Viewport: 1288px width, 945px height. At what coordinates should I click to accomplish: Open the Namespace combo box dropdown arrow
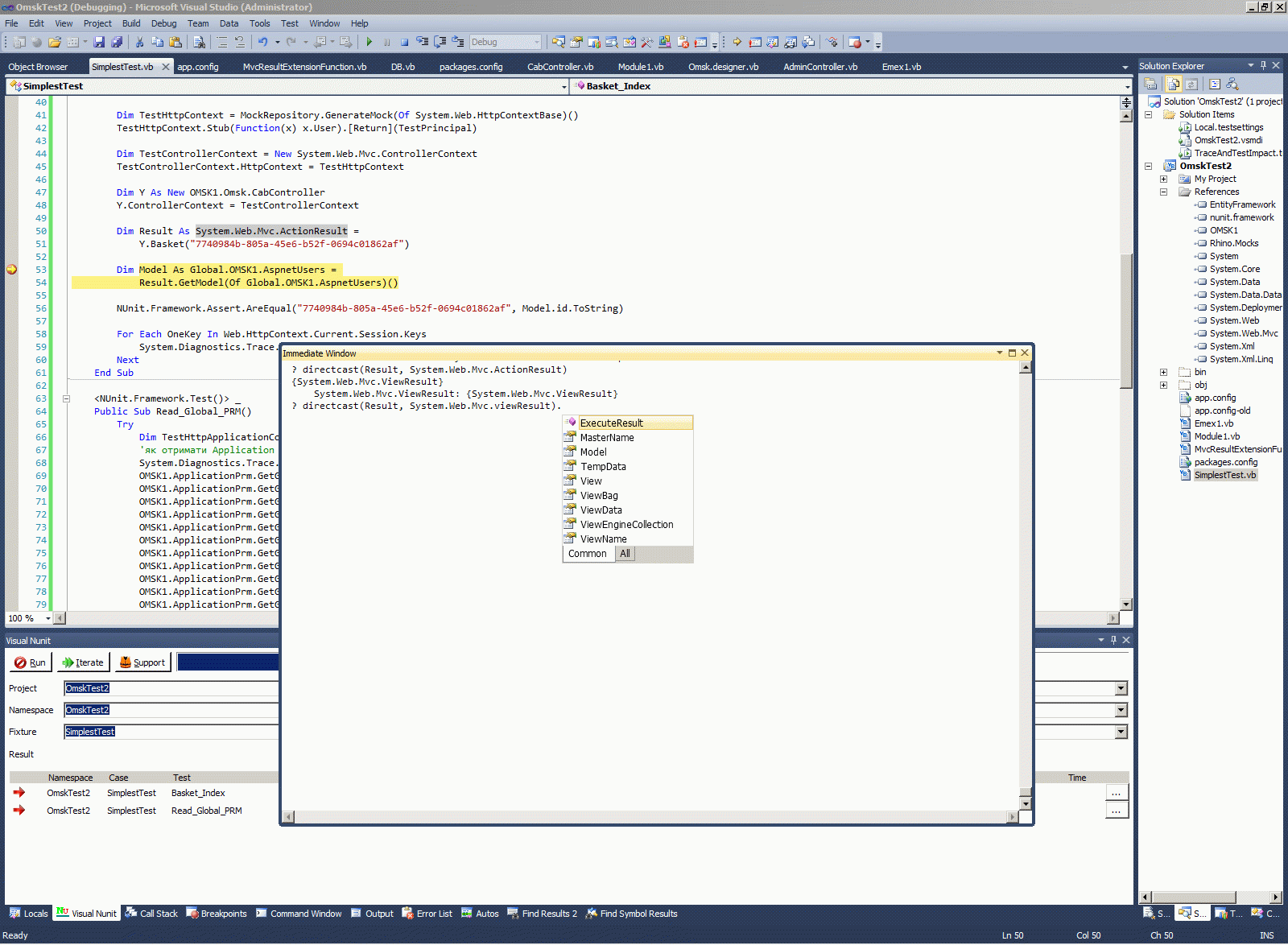click(x=1121, y=710)
